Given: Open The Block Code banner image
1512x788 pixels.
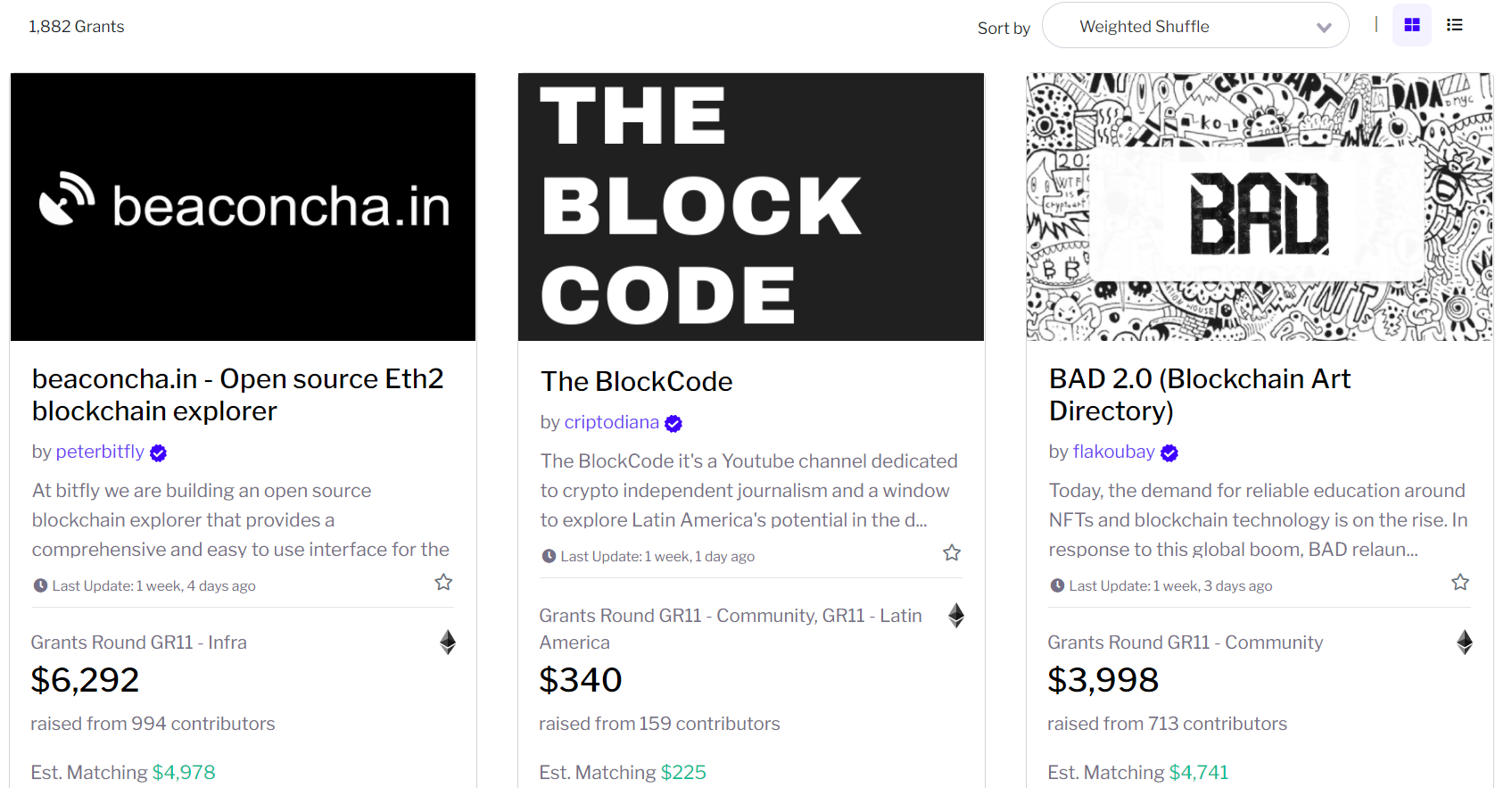Looking at the screenshot, I should click(x=750, y=207).
